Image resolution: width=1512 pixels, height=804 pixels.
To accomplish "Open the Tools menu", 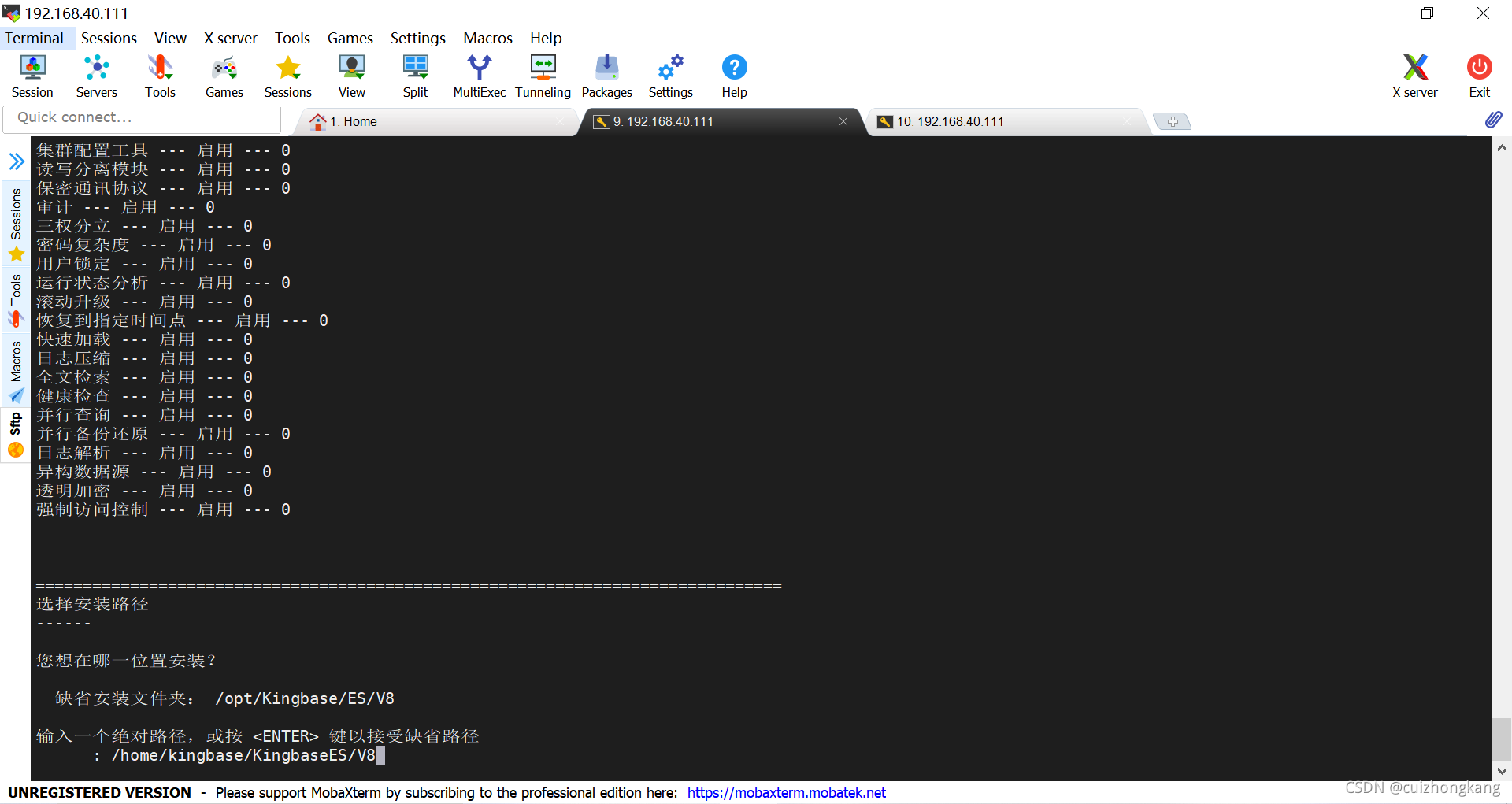I will (x=292, y=38).
